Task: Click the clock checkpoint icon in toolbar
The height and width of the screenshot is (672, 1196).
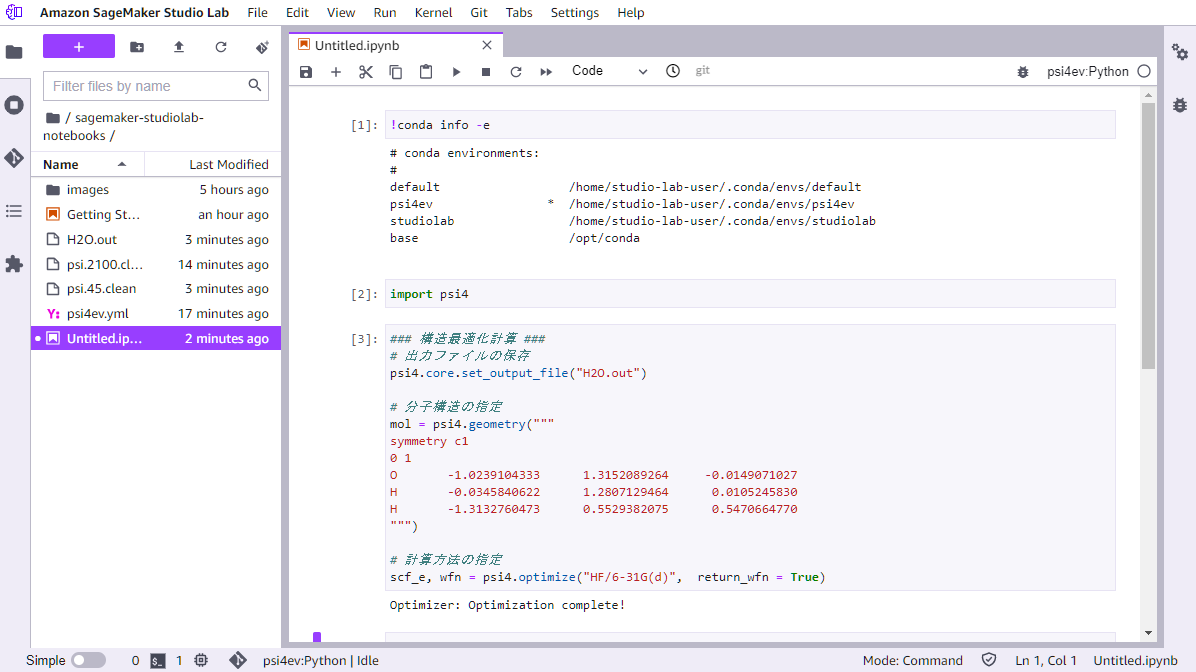Action: [x=673, y=71]
